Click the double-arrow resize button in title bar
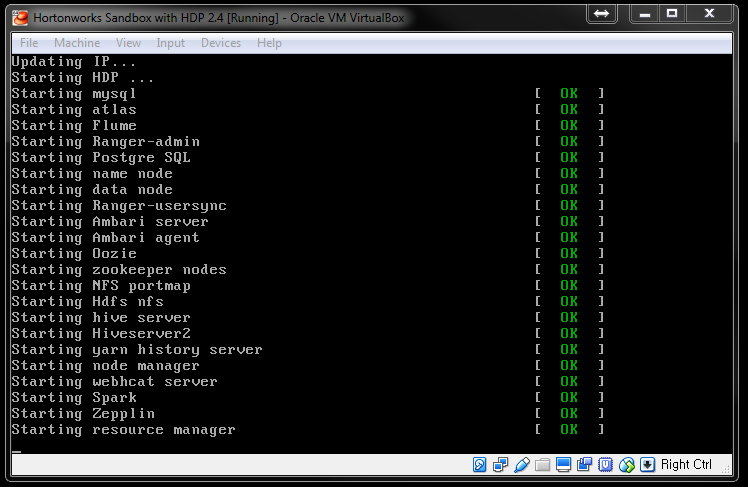Screen dimensions: 748x487 pos(602,13)
